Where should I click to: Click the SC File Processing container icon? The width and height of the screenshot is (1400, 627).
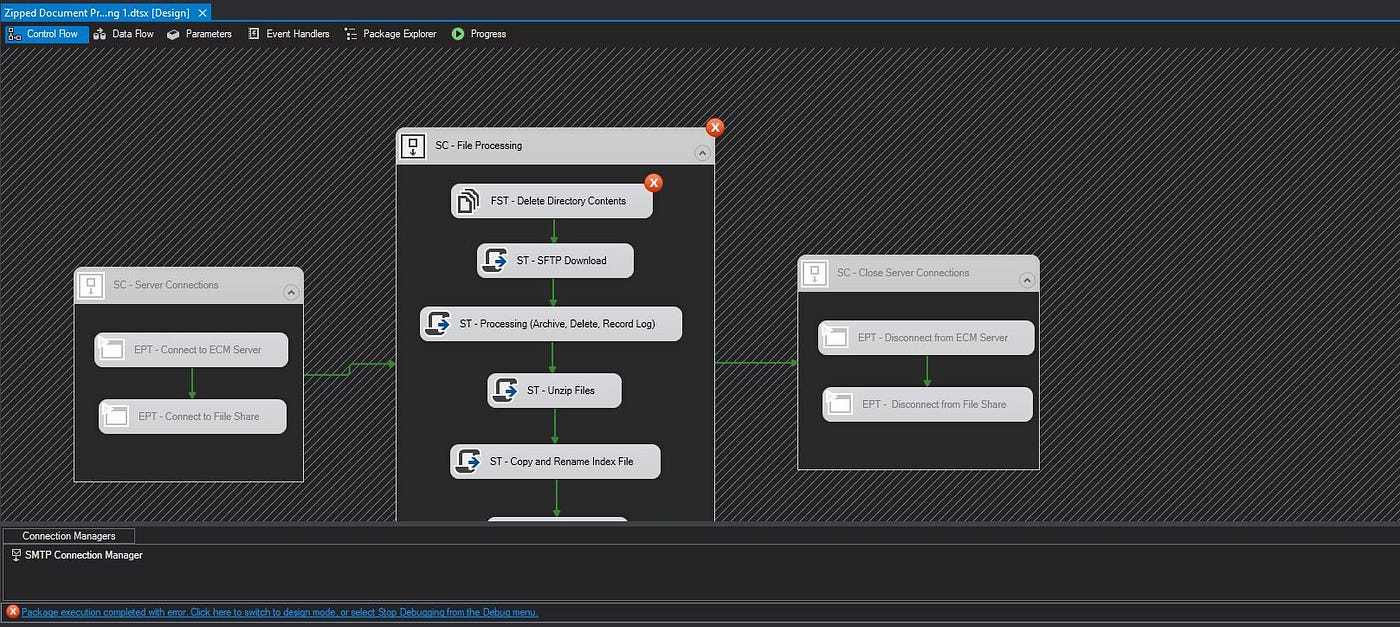coord(414,146)
